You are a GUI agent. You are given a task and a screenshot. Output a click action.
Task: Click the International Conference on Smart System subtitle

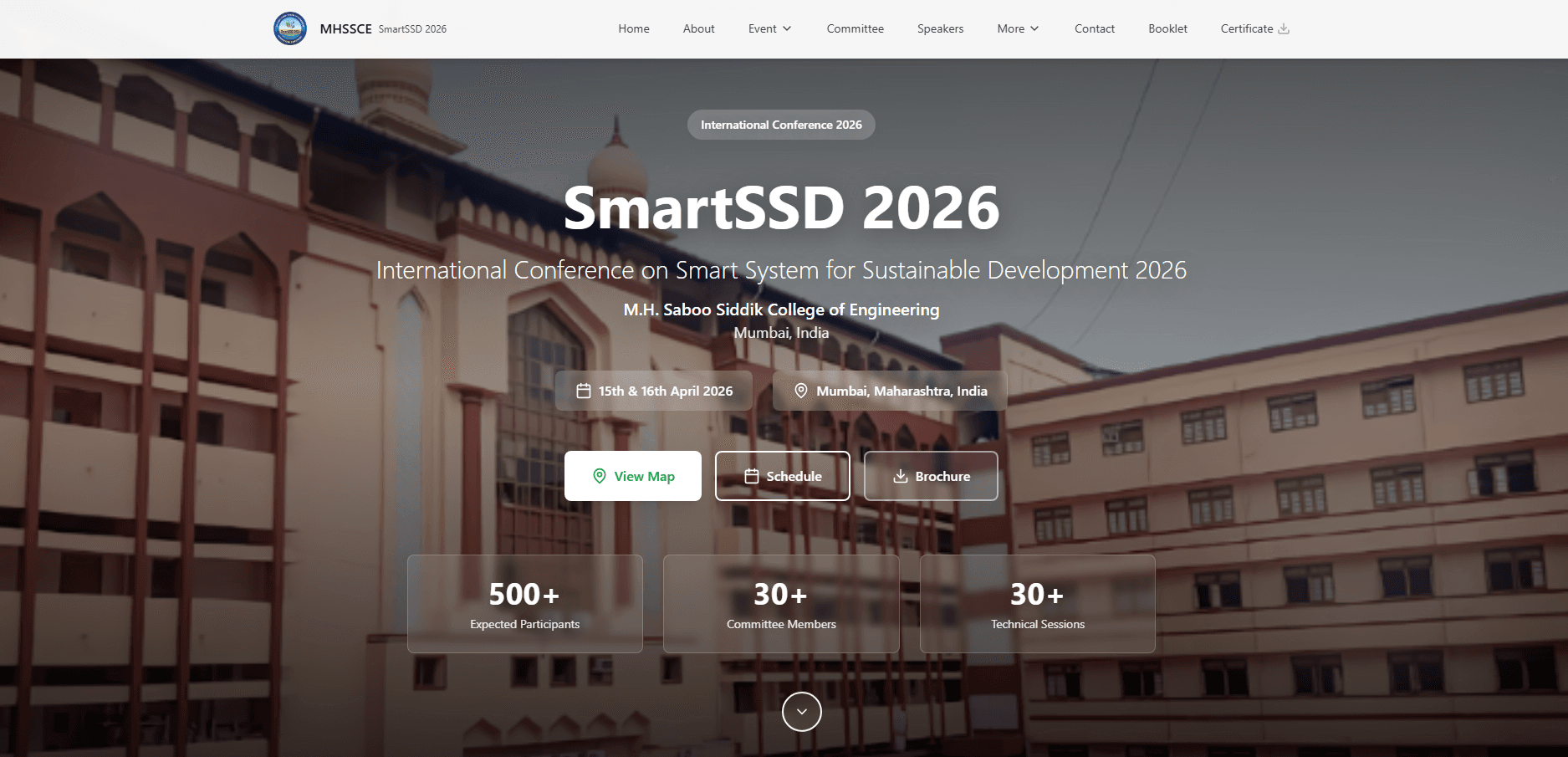pyautogui.click(x=781, y=270)
